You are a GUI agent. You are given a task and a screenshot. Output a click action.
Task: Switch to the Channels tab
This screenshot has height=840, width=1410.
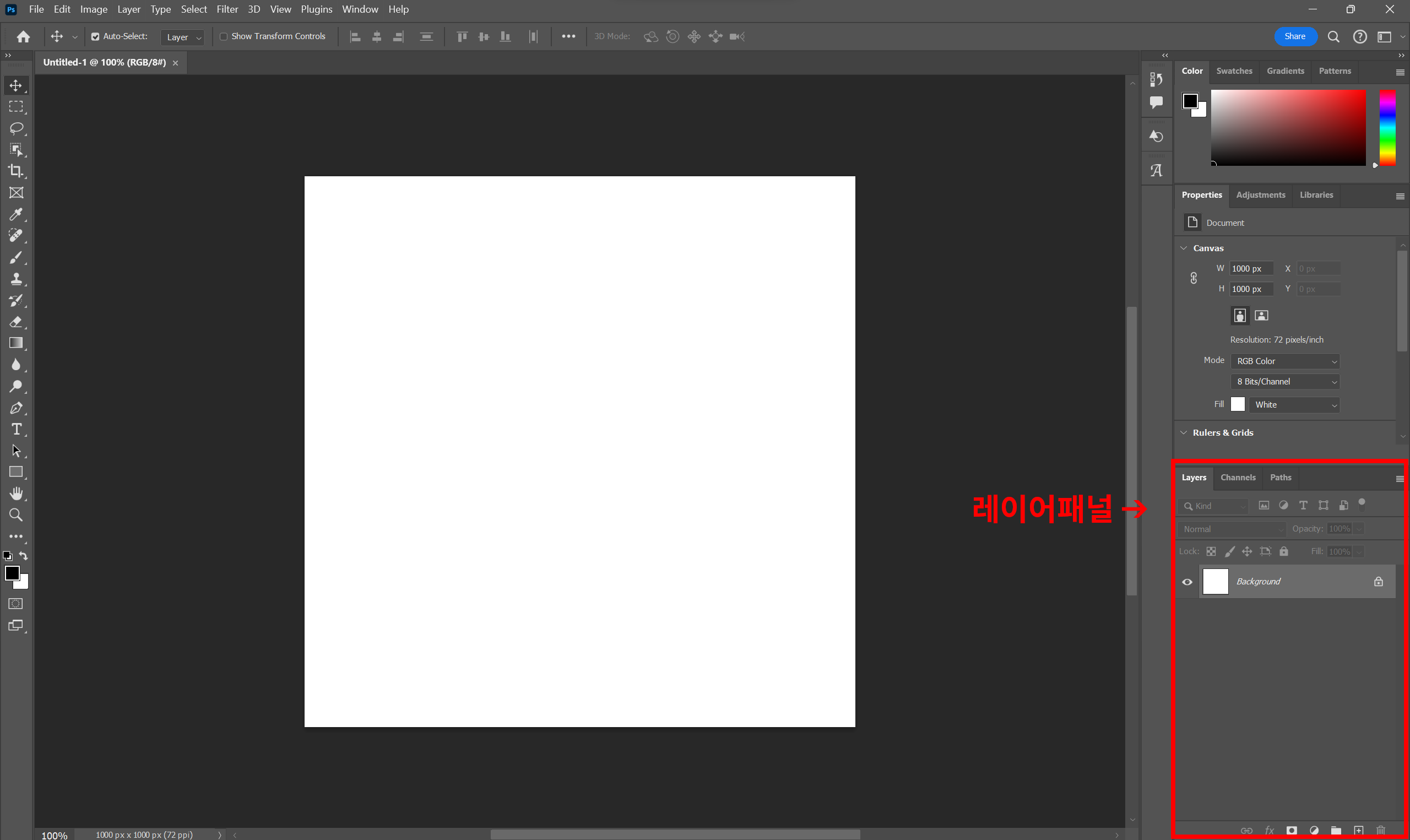click(1238, 477)
